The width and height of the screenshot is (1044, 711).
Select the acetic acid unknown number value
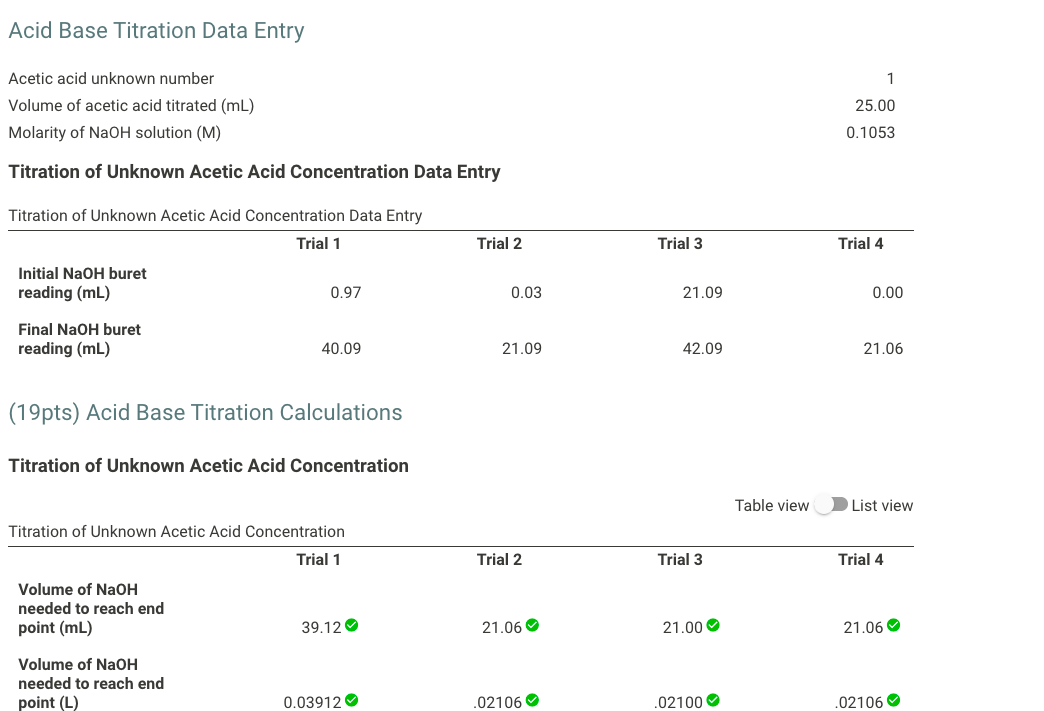pos(889,78)
